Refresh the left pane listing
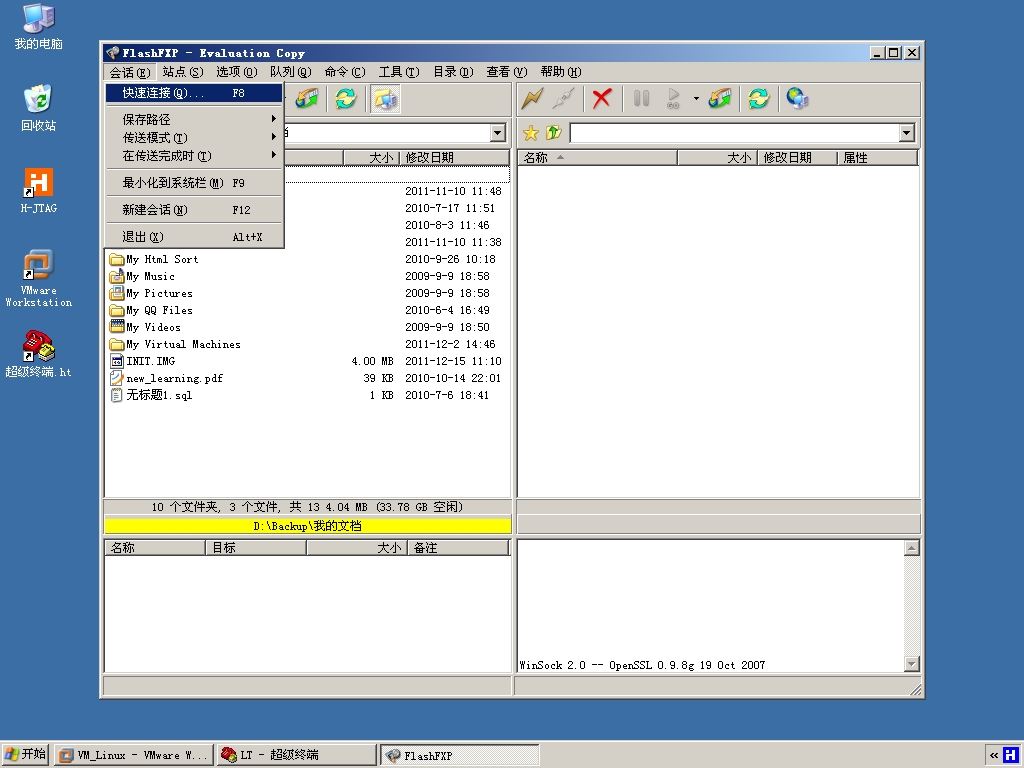The width and height of the screenshot is (1024, 768). pyautogui.click(x=346, y=99)
